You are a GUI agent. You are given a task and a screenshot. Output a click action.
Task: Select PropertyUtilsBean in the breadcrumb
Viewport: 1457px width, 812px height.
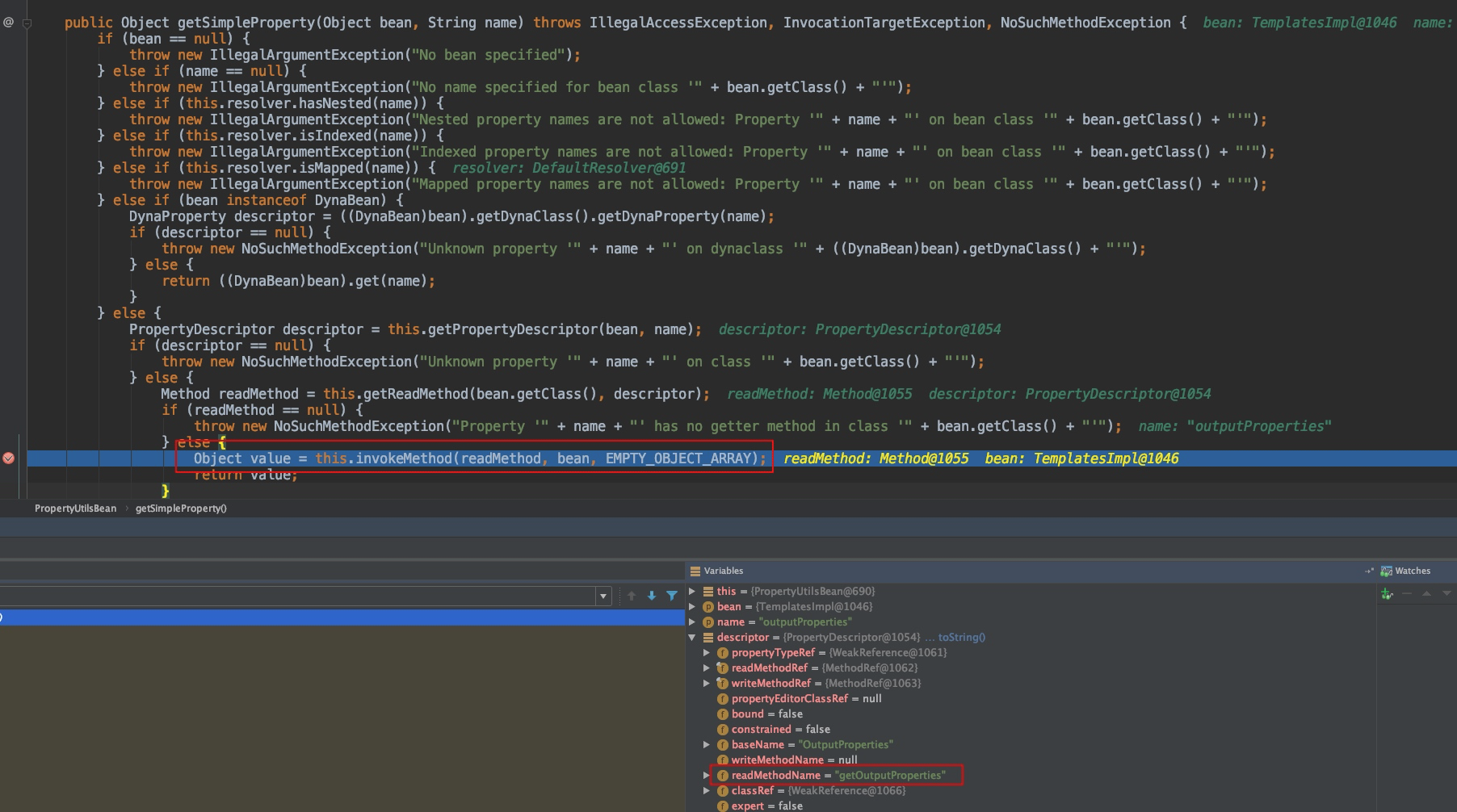(x=75, y=509)
